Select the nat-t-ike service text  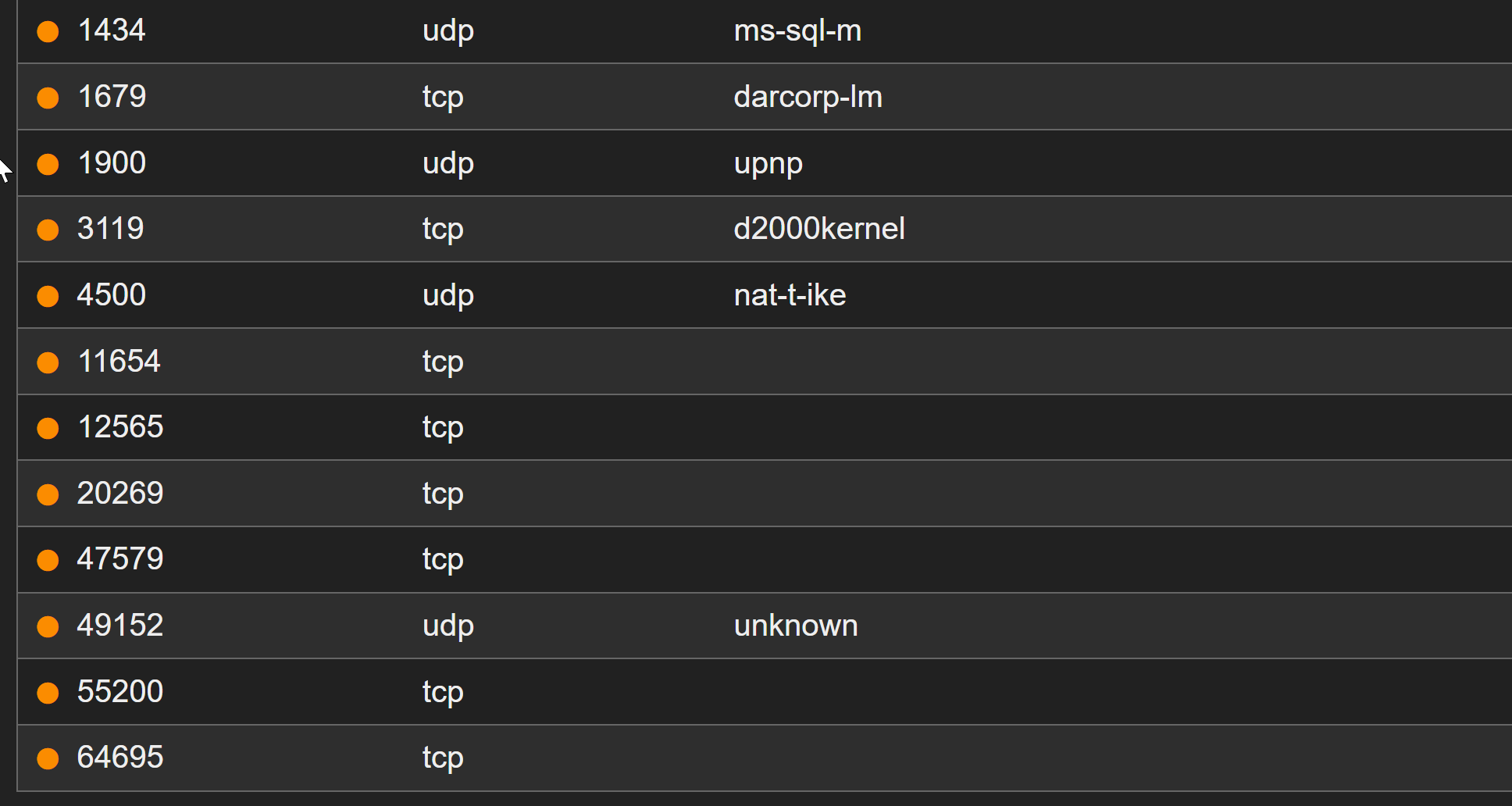point(790,296)
